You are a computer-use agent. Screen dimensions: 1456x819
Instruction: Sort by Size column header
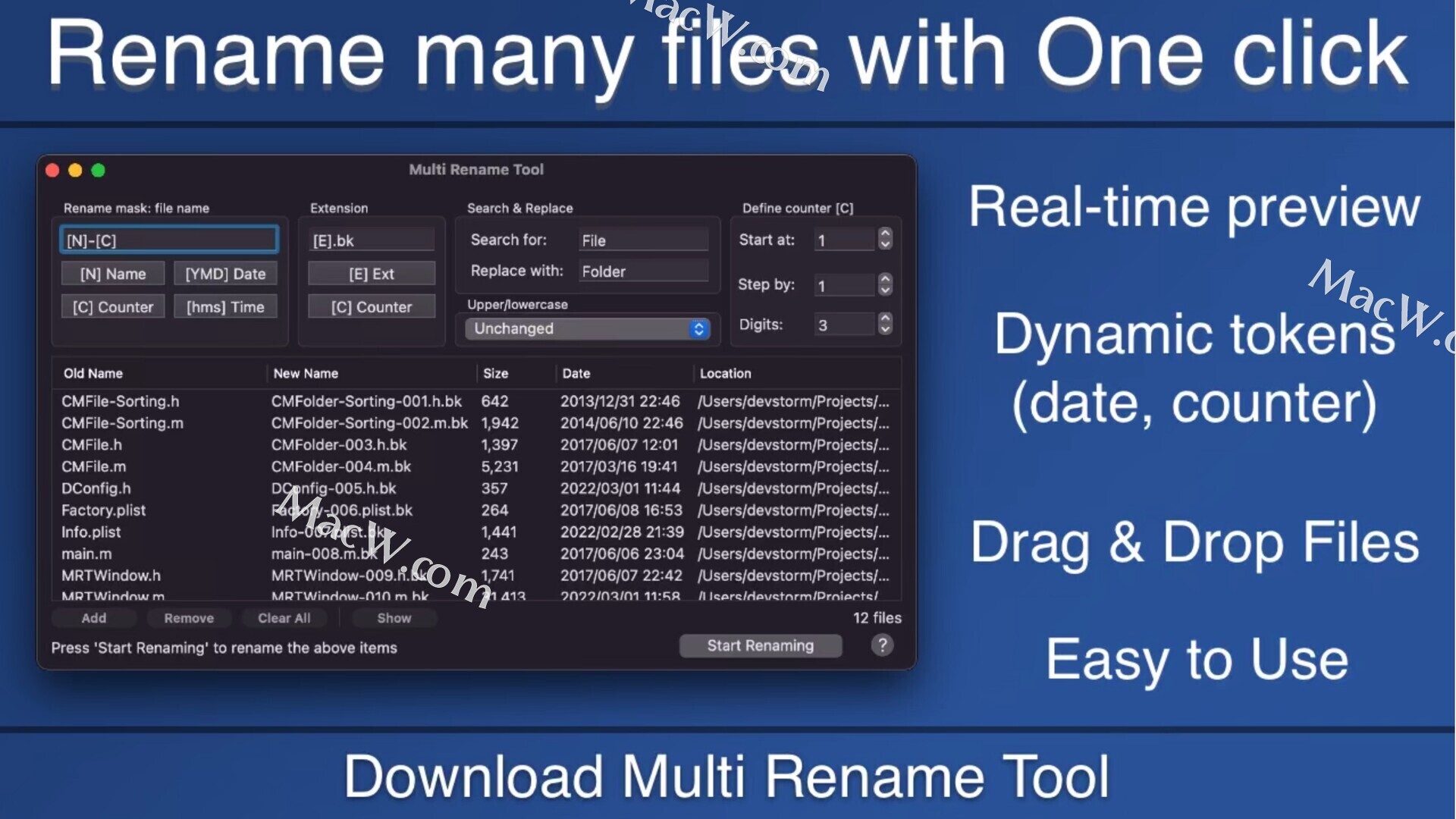pyautogui.click(x=516, y=373)
